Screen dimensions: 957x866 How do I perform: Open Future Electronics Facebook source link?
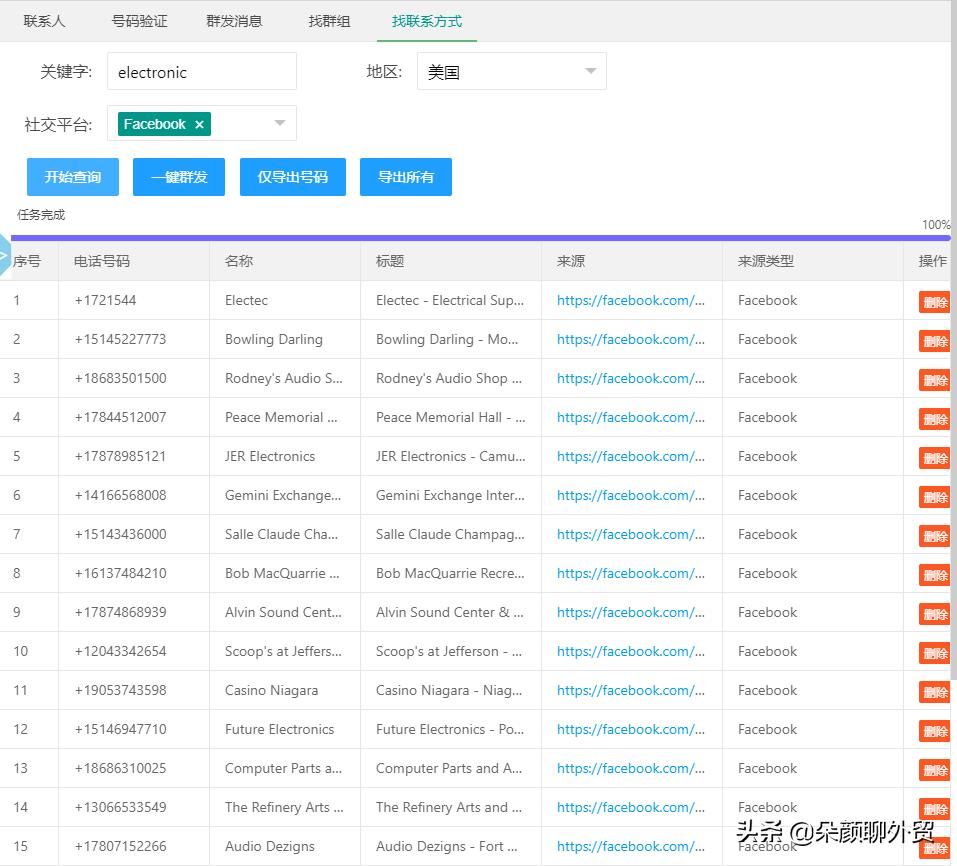pos(630,729)
